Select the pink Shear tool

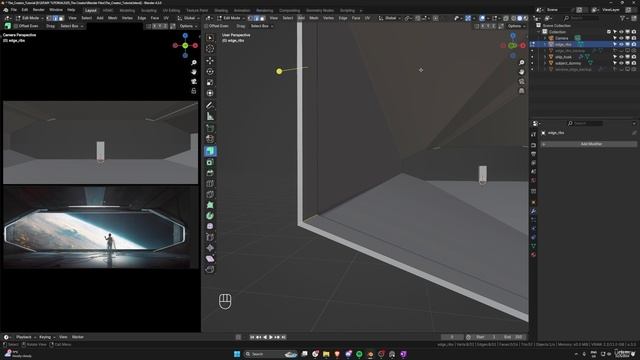tap(210, 259)
